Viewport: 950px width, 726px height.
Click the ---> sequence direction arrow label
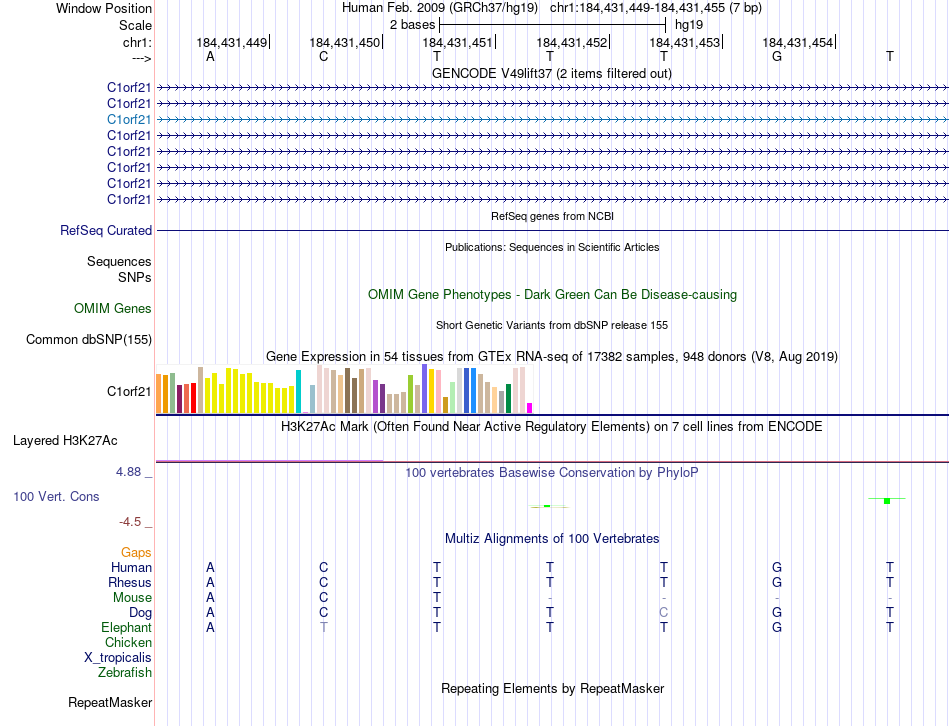(142, 58)
